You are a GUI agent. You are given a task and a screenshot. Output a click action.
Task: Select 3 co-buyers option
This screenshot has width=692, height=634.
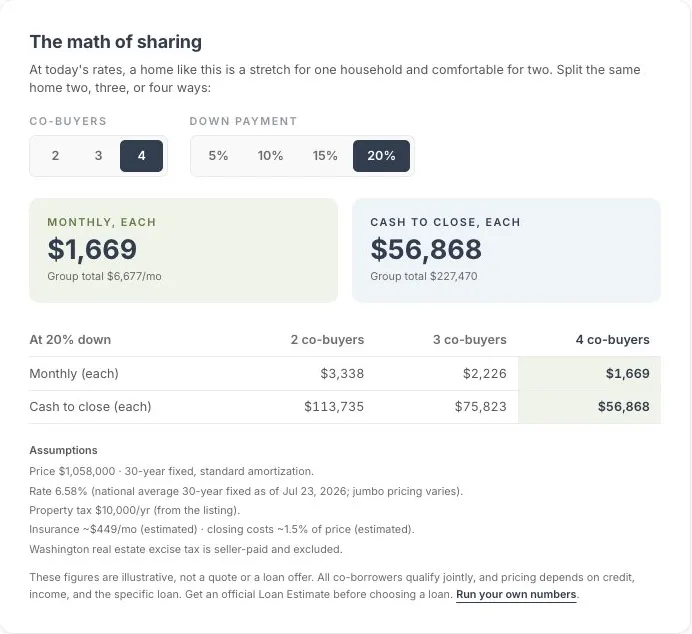98,156
